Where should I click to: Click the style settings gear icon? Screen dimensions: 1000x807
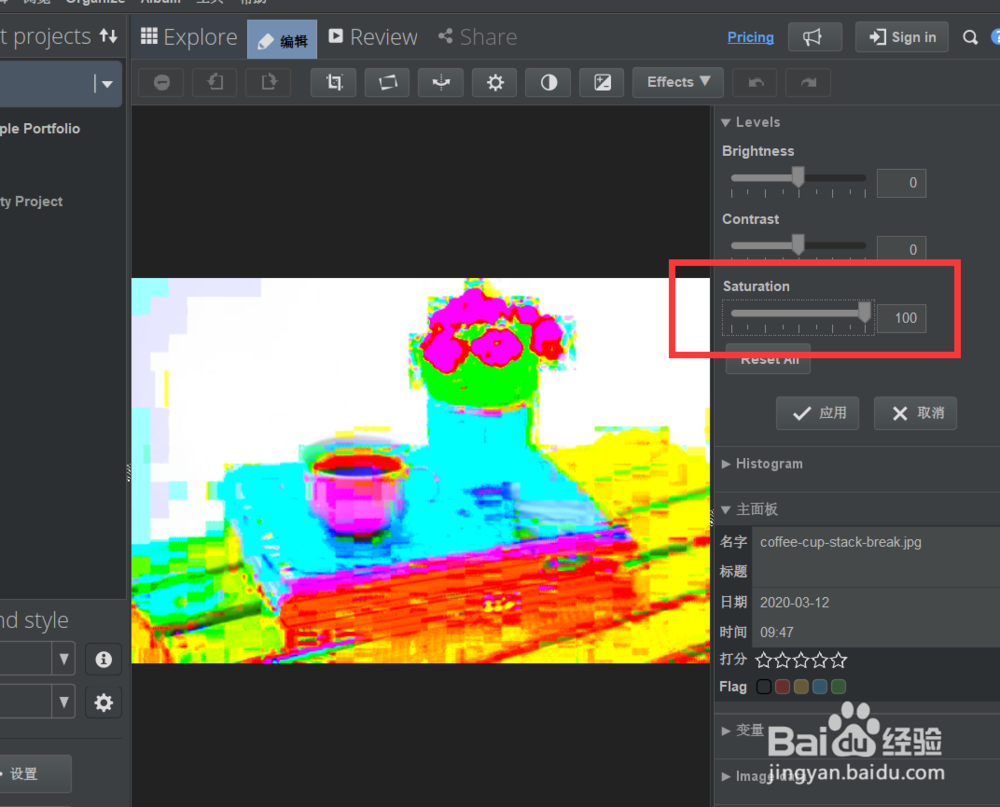point(103,702)
